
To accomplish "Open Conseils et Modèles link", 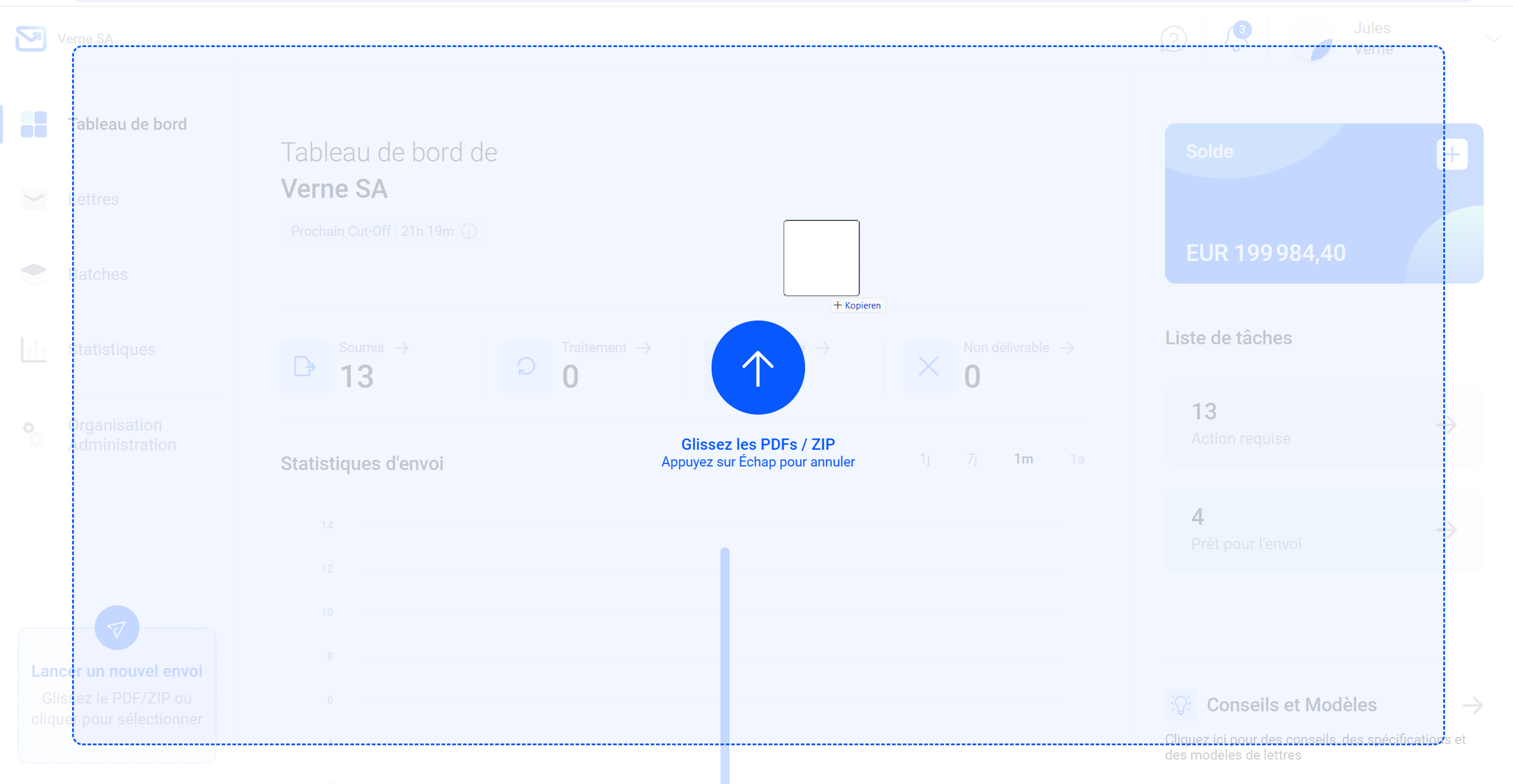I will [1291, 705].
